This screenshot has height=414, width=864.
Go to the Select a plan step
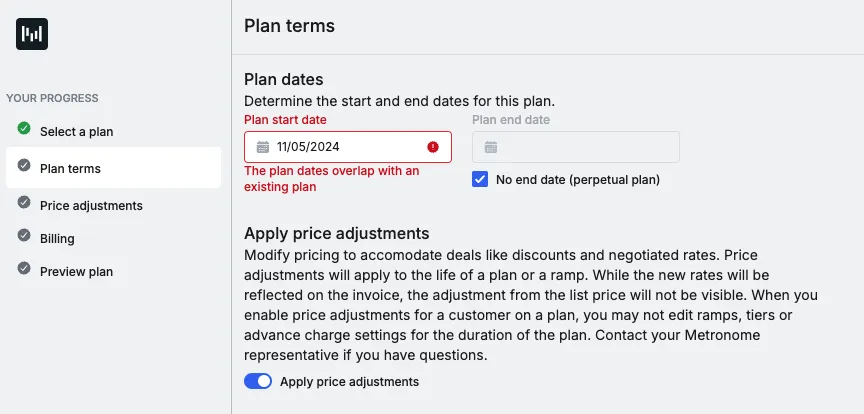click(x=76, y=131)
